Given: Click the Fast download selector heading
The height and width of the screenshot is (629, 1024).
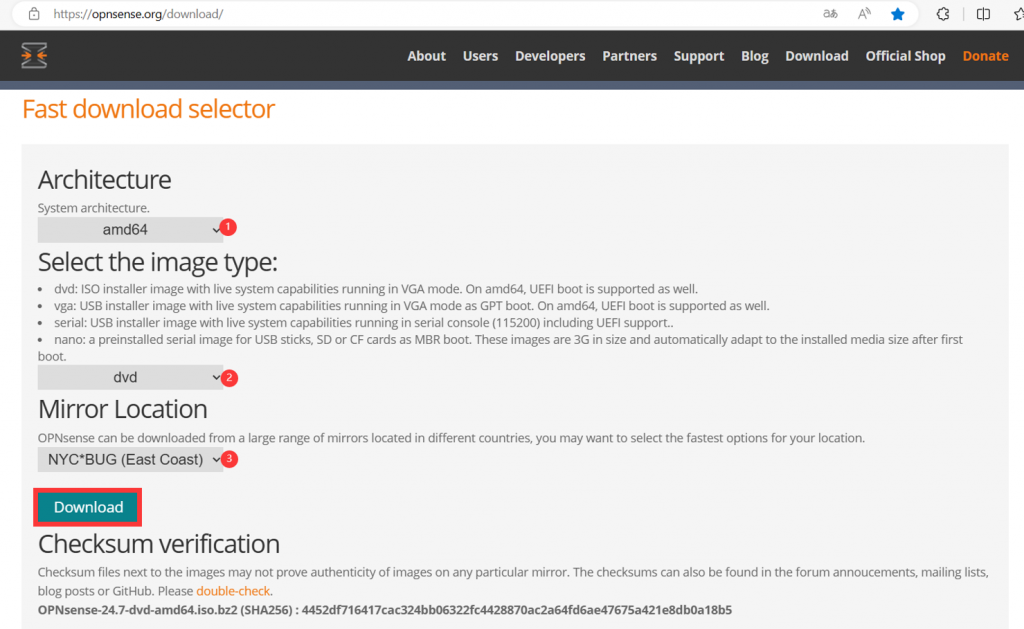Looking at the screenshot, I should [148, 109].
